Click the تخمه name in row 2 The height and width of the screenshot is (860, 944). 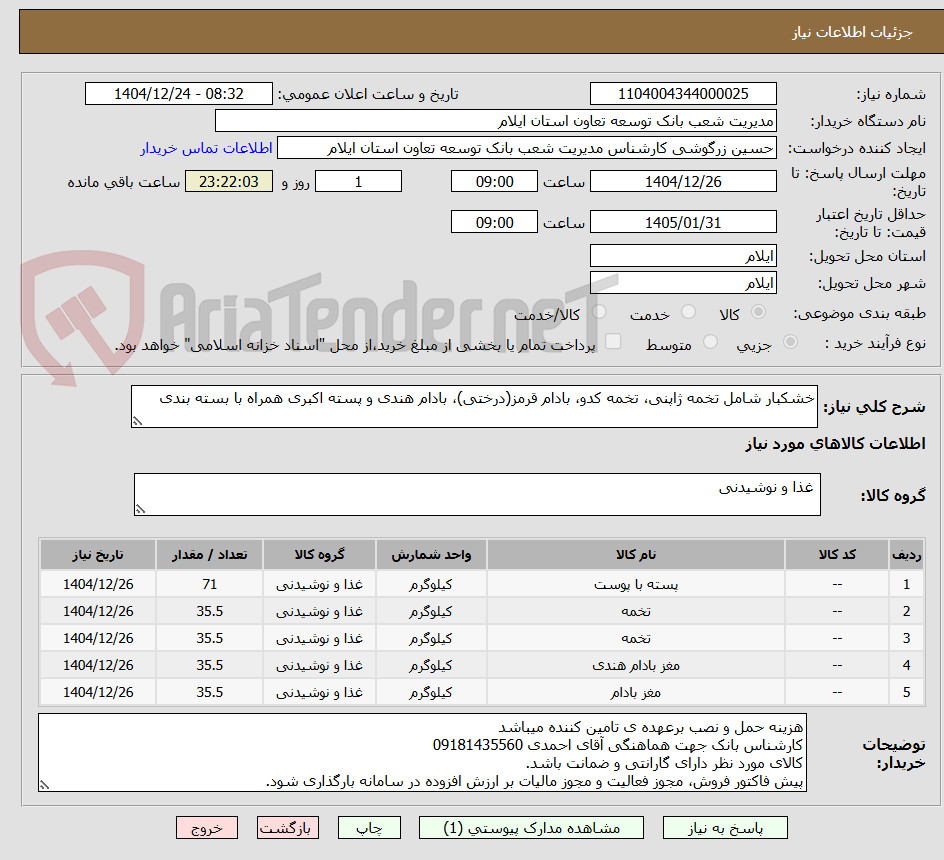[x=636, y=612]
